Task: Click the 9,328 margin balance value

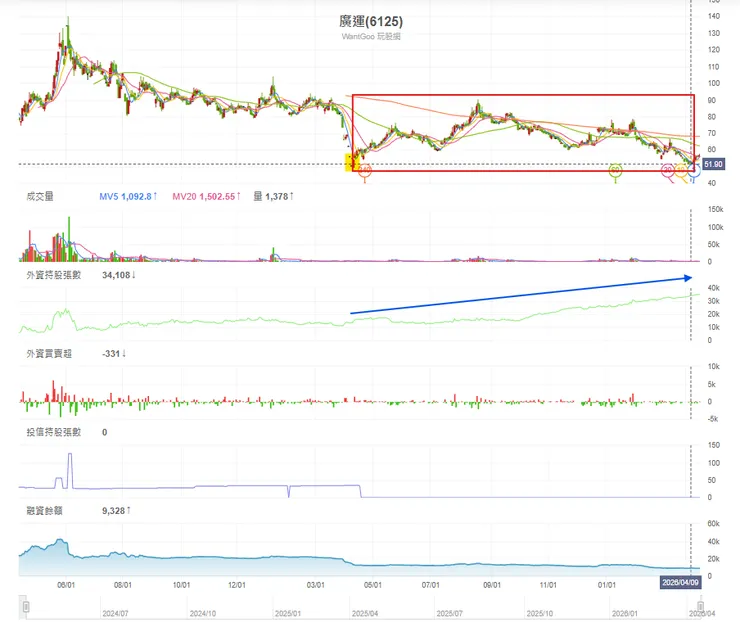Action: click(116, 511)
